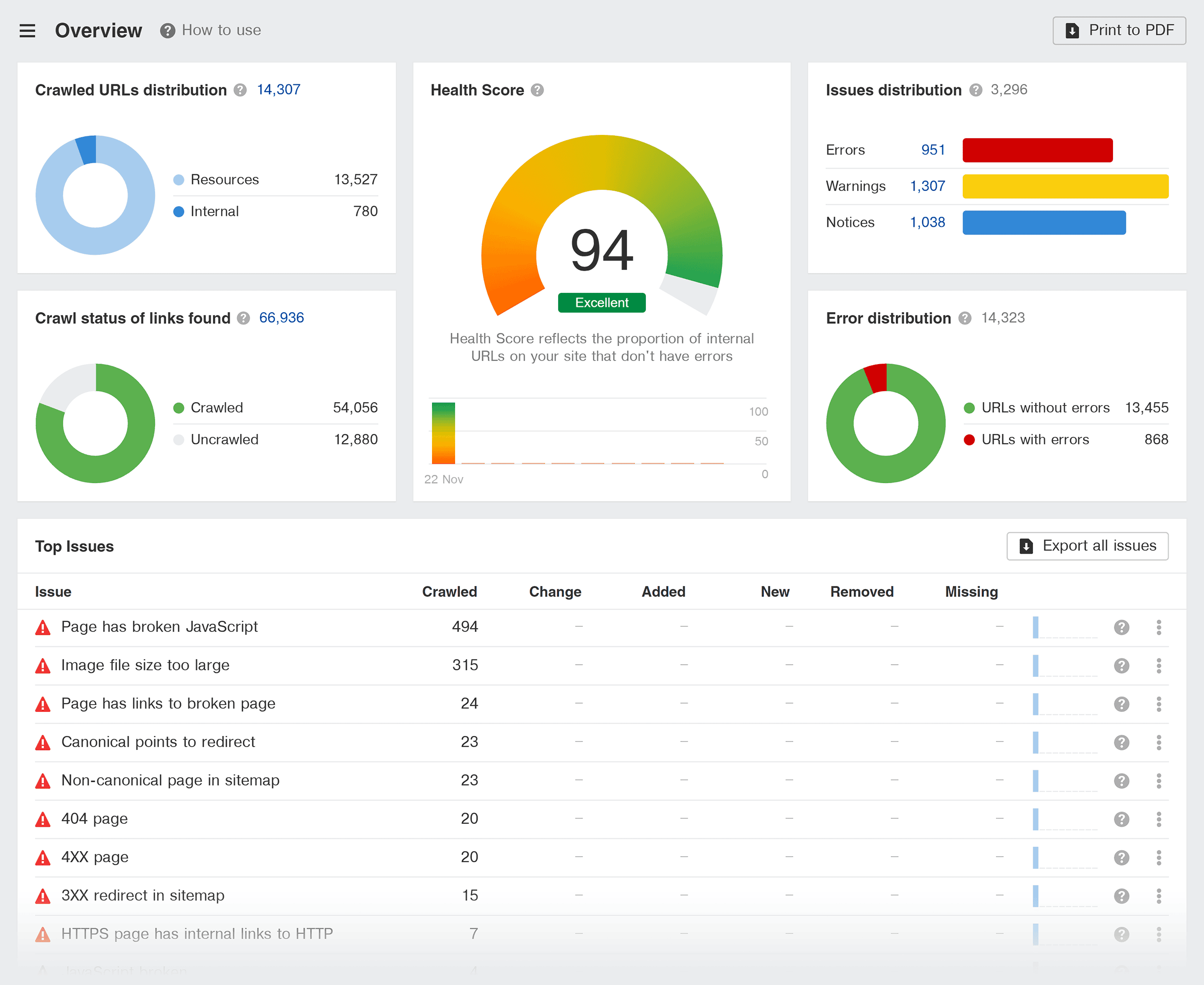
Task: Click the question-mark icon for the 404 page issue
Action: 1122,819
